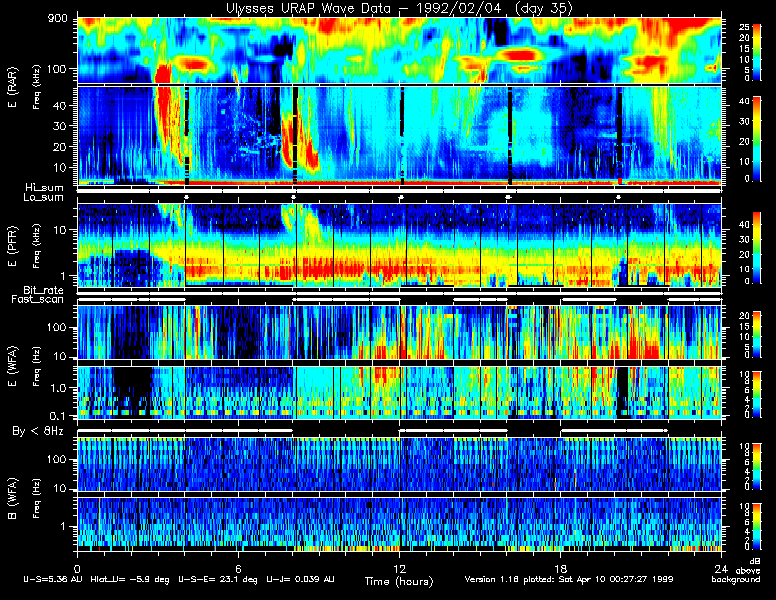The image size is (776, 600).
Task: Click the 'U-S=5.36 AU' footer value
Action: tap(53, 579)
